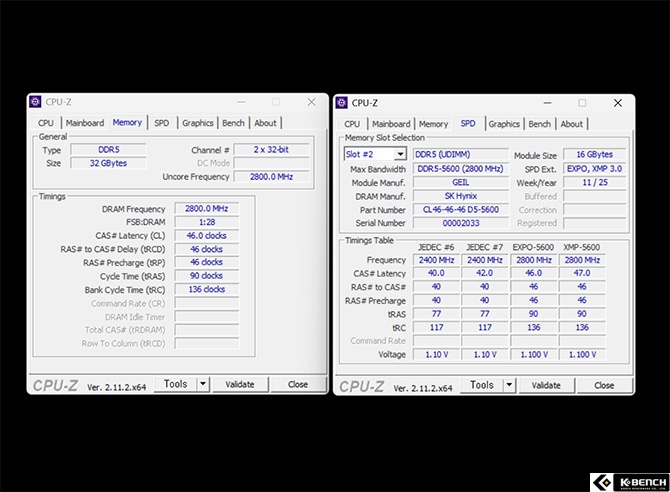Open Bench tab in right window
The image size is (670, 492).
pos(539,124)
